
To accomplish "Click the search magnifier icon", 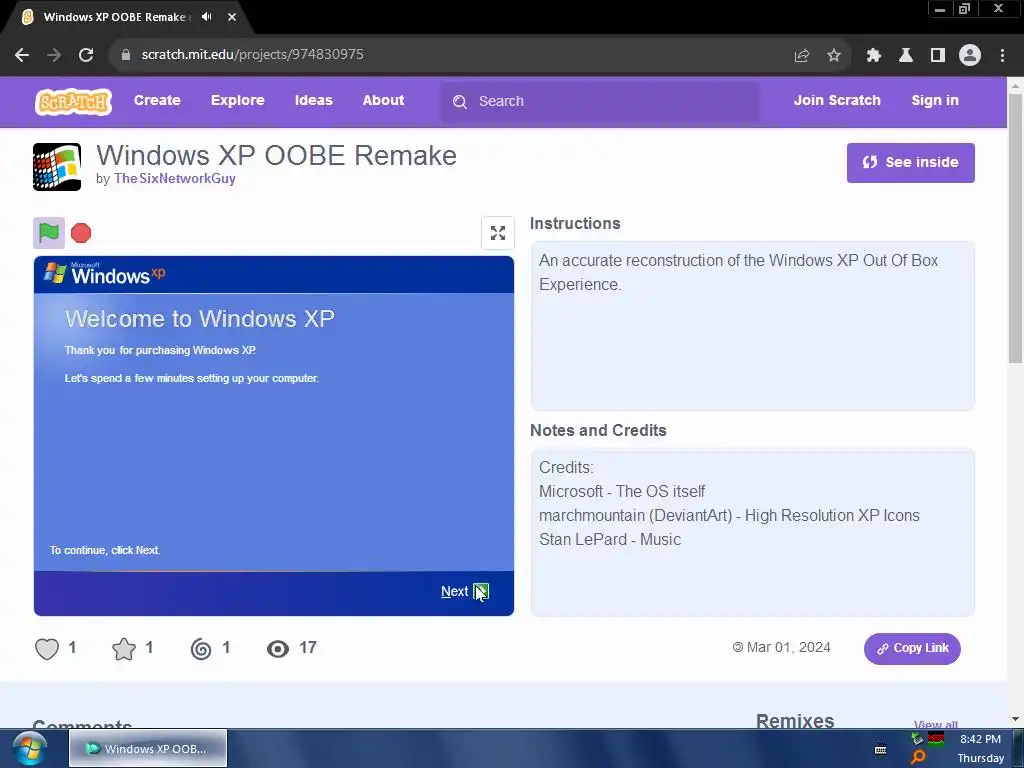I will coord(460,102).
